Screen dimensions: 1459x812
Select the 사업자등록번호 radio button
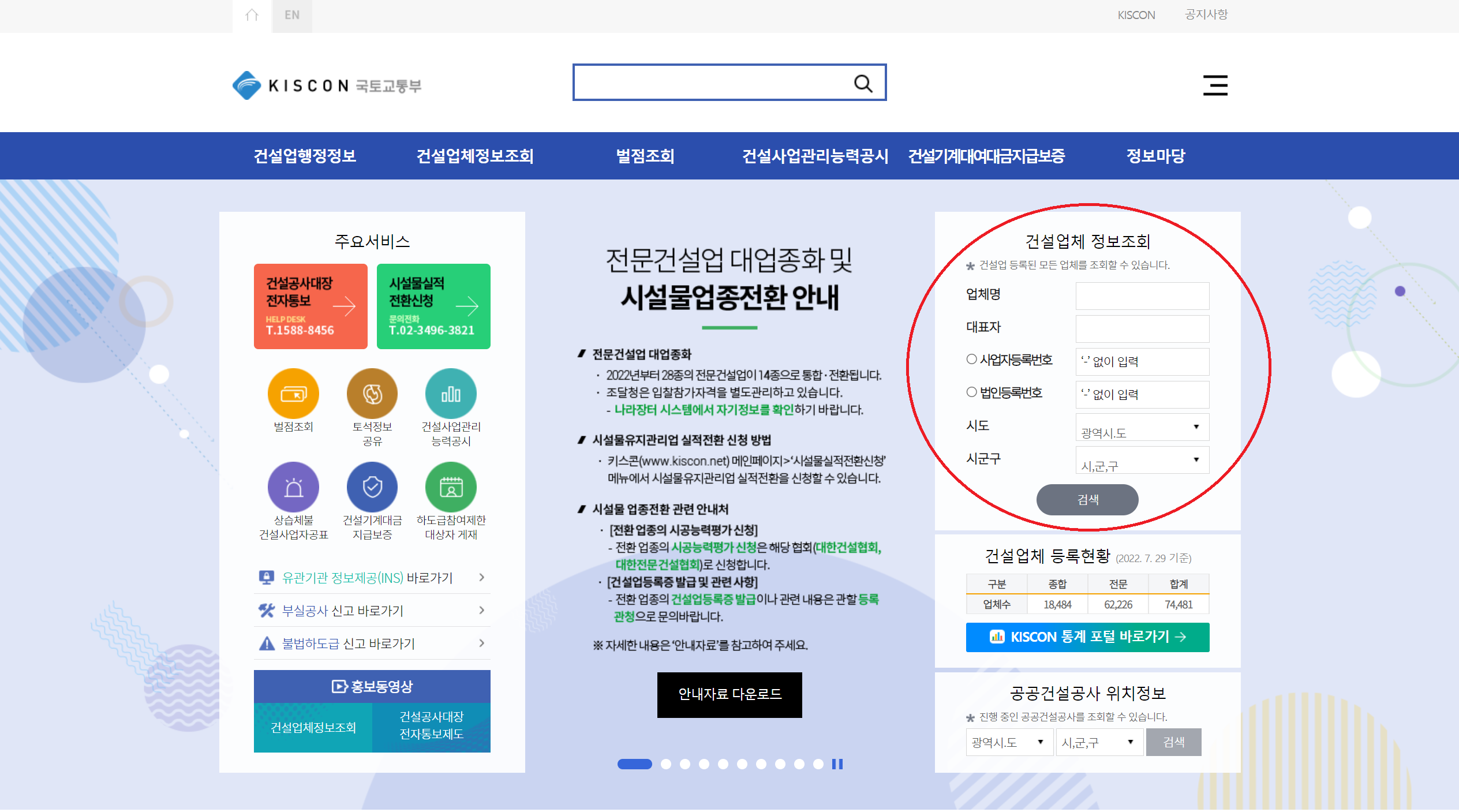(971, 359)
